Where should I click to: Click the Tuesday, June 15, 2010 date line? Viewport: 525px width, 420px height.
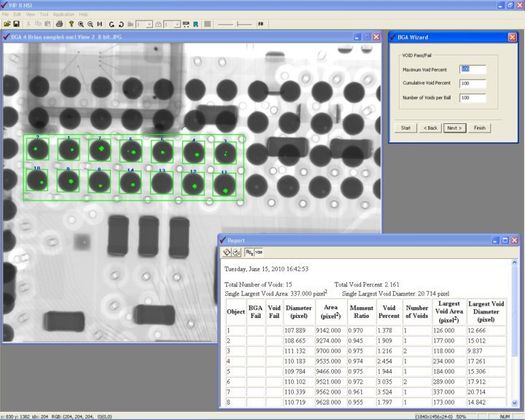point(267,269)
